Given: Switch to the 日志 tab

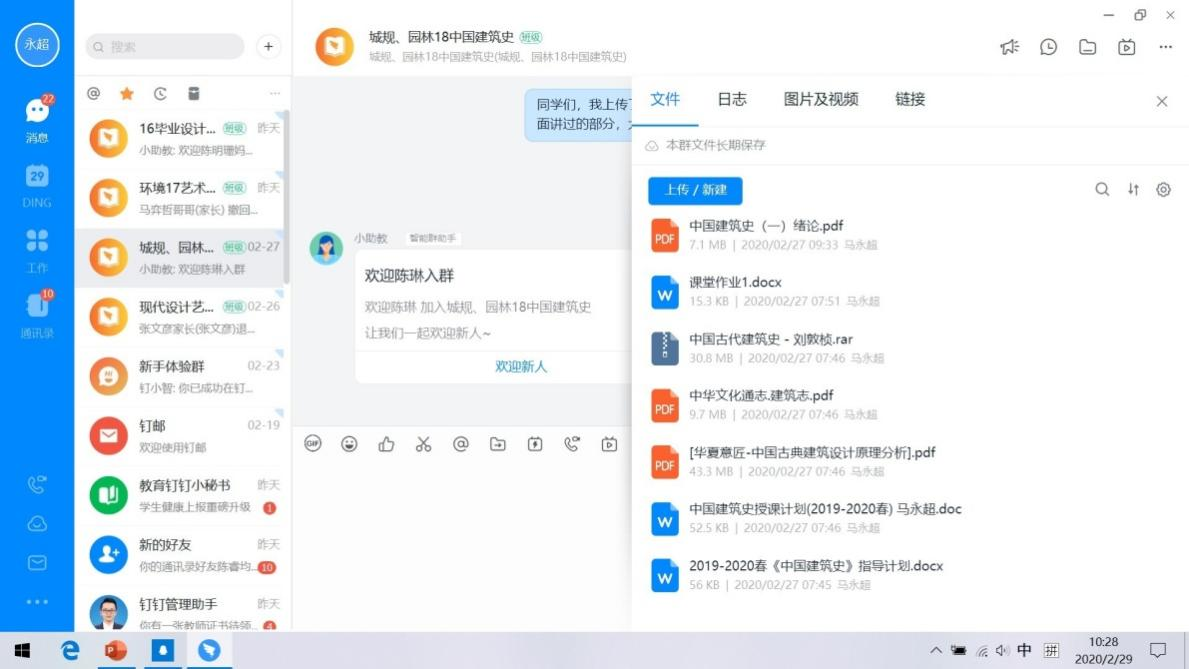Looking at the screenshot, I should (x=732, y=99).
